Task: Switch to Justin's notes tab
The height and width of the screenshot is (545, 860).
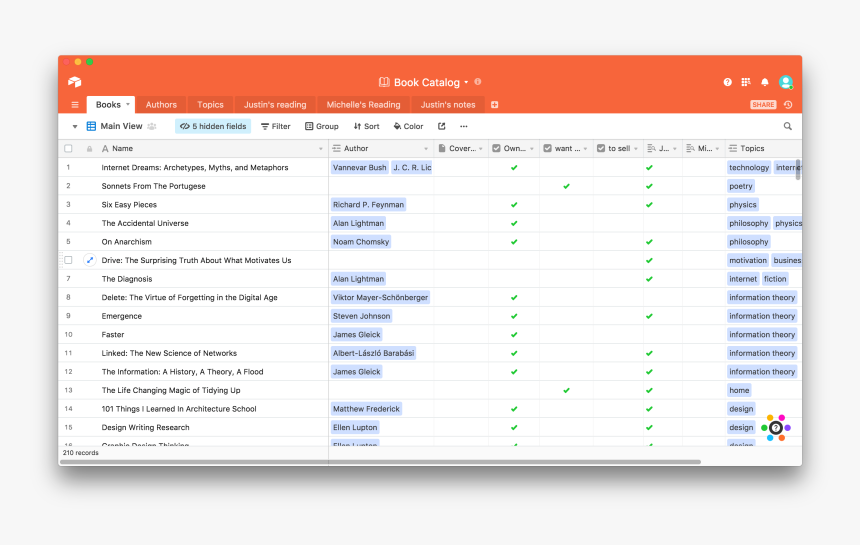Action: pyautogui.click(x=448, y=105)
